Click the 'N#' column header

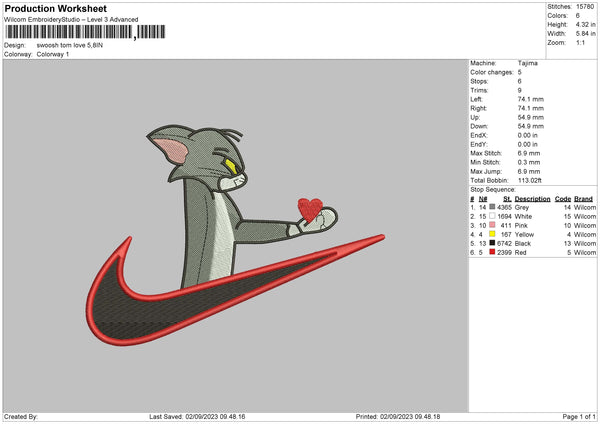483,199
